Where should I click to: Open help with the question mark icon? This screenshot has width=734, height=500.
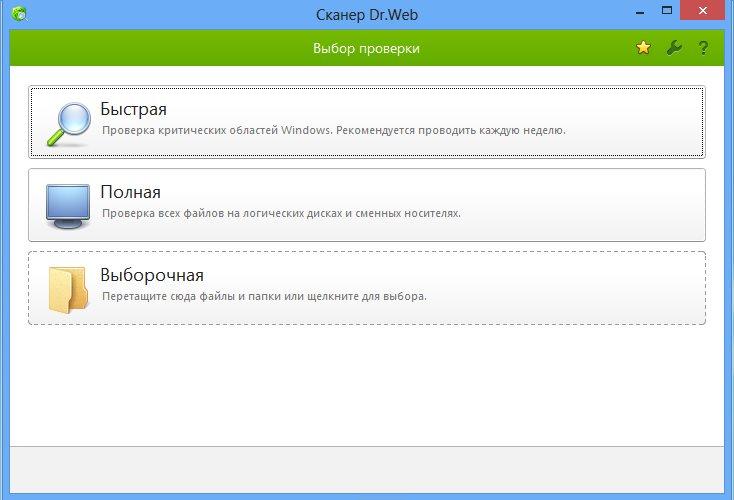pos(703,48)
